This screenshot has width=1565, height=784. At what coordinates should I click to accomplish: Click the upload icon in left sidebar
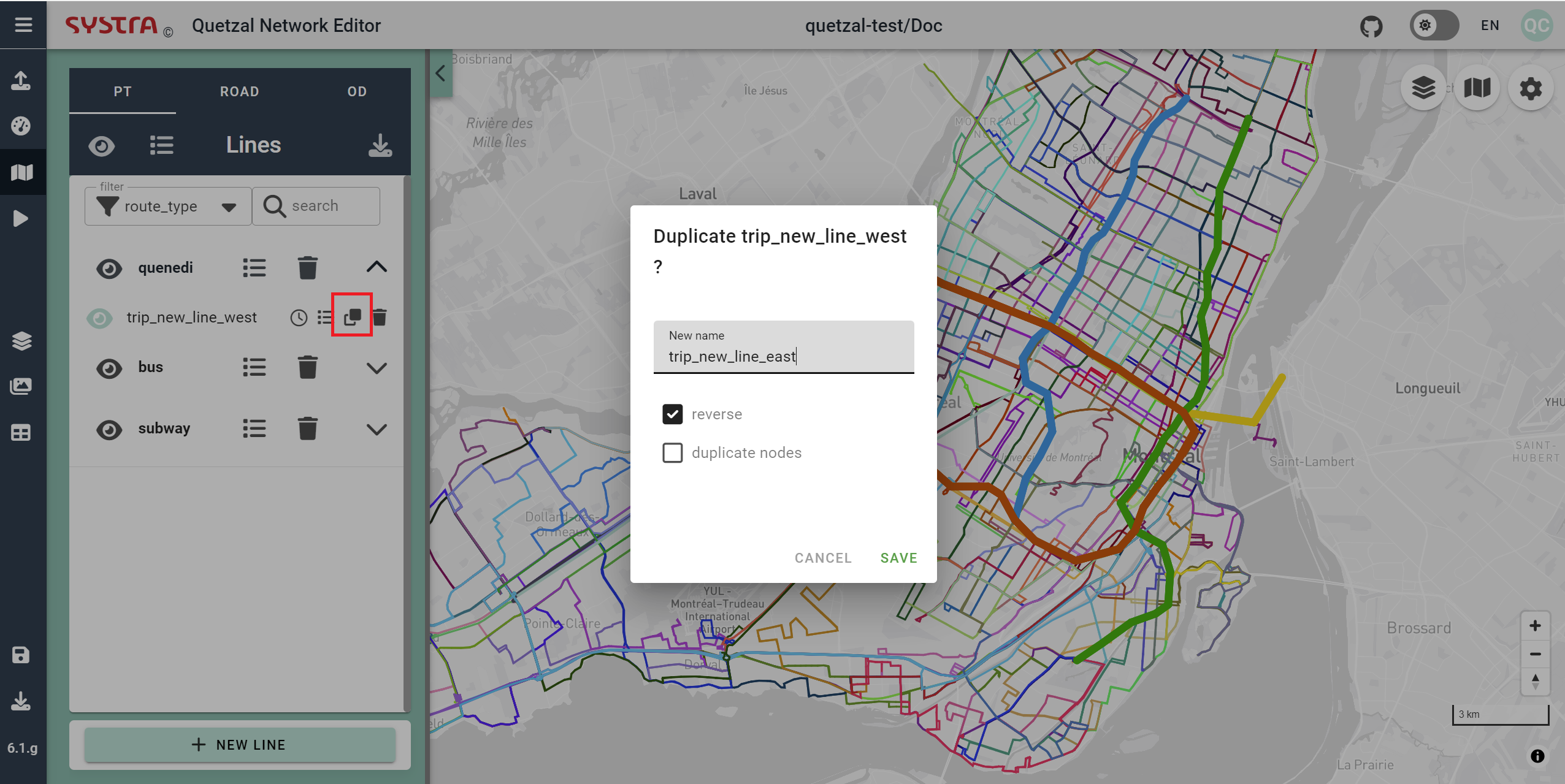tap(21, 80)
